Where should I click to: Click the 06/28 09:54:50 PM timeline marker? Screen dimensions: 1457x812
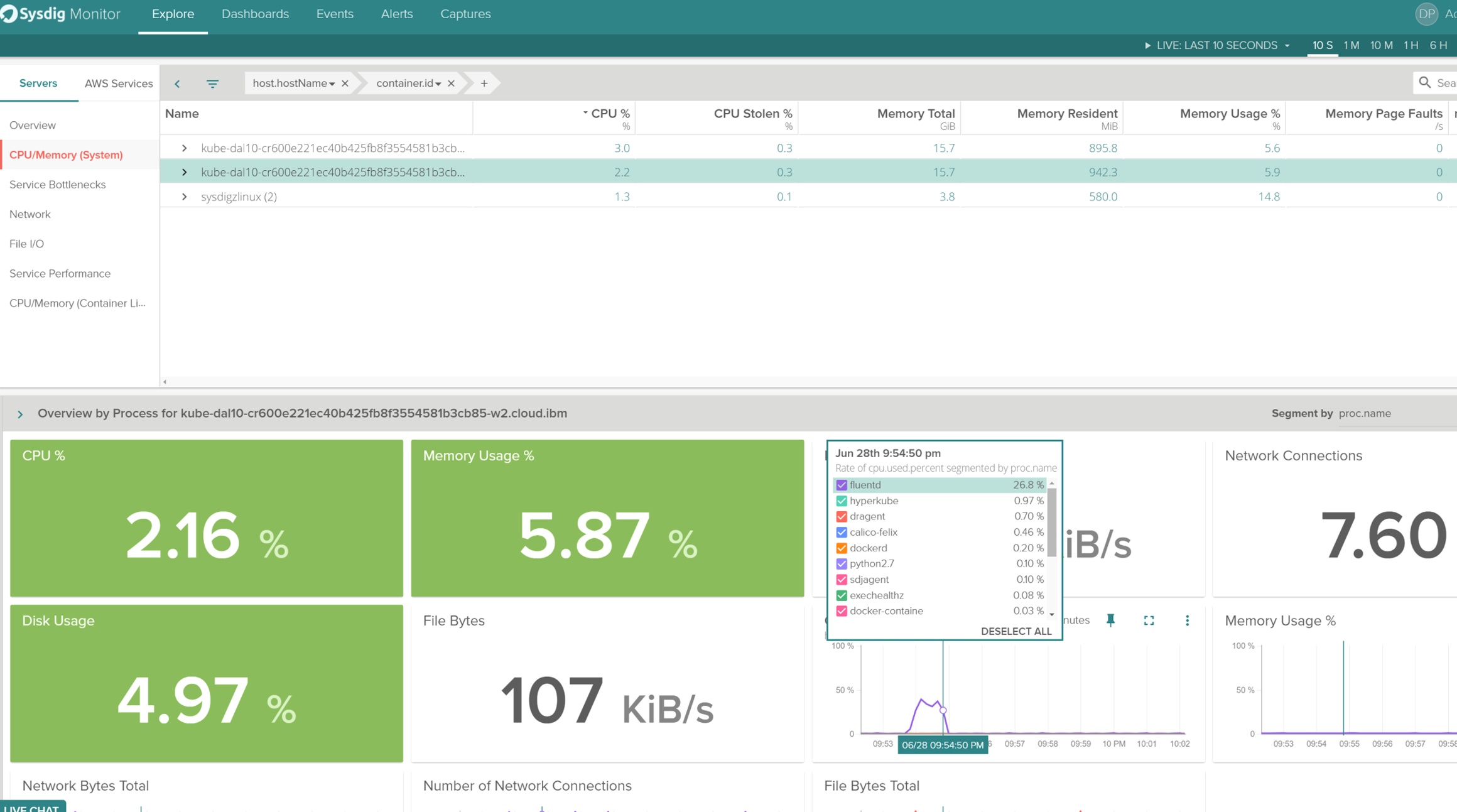pyautogui.click(x=942, y=745)
